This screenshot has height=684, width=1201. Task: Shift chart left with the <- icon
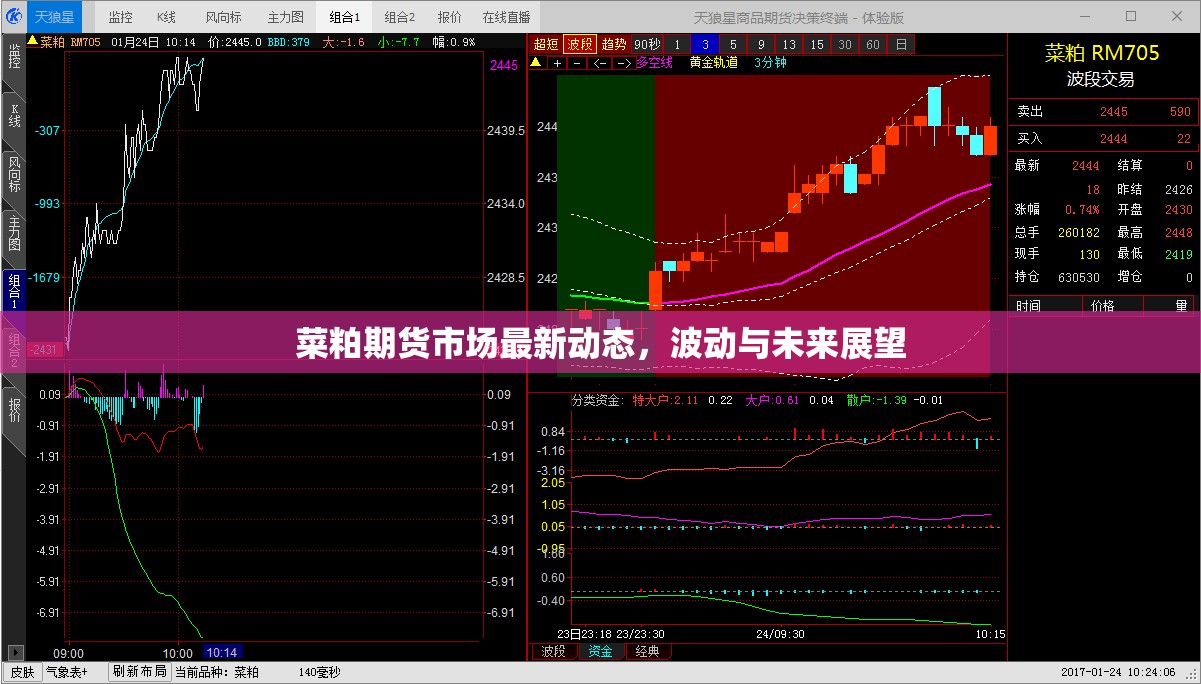[600, 62]
